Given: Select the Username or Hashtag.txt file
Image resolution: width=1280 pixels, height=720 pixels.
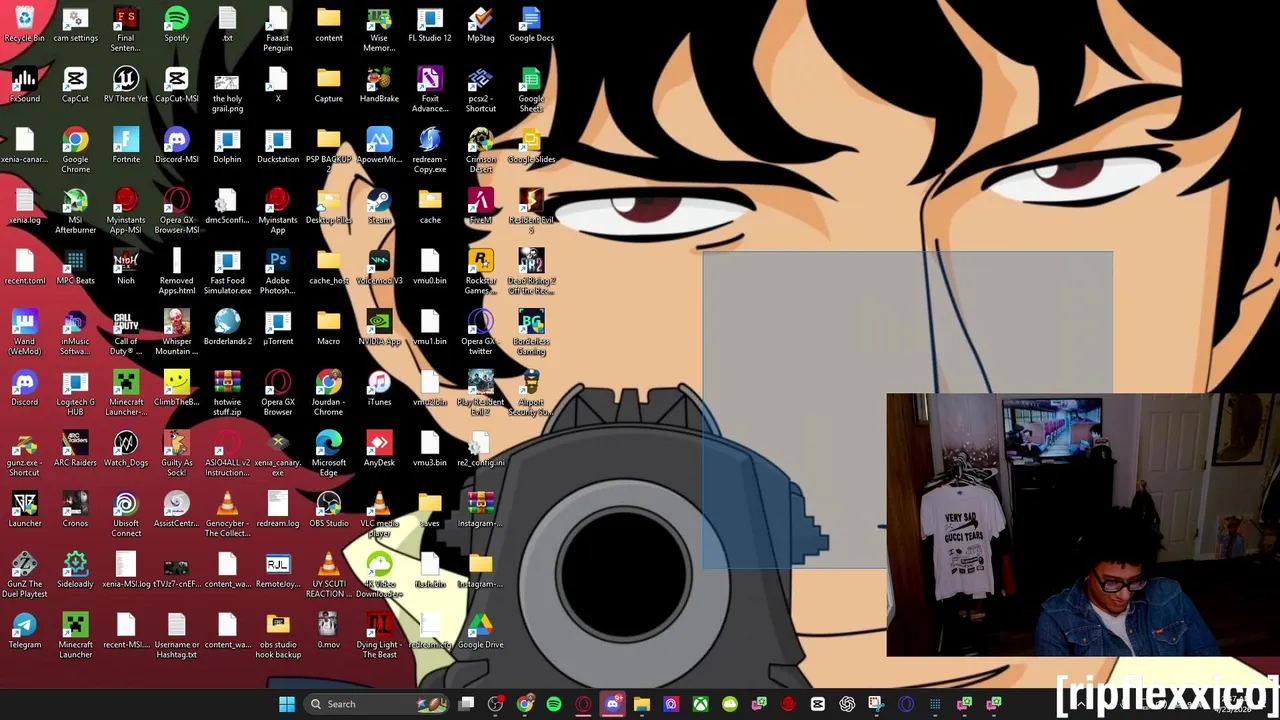Looking at the screenshot, I should coord(176,636).
